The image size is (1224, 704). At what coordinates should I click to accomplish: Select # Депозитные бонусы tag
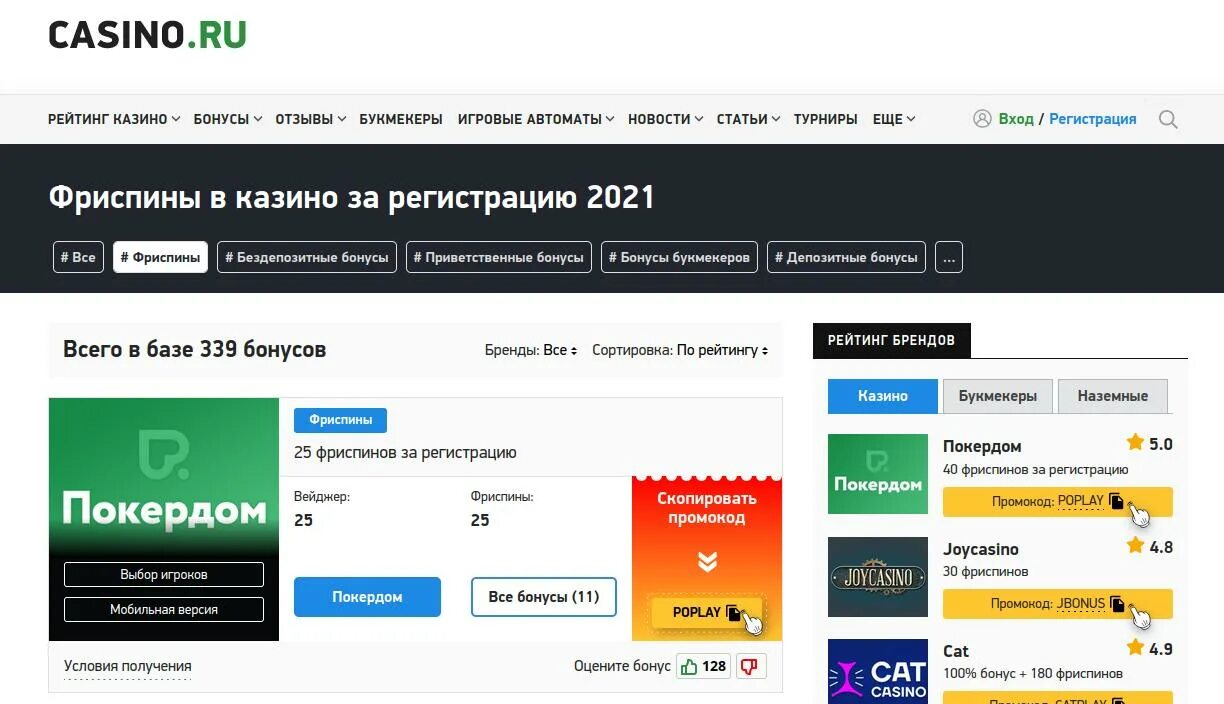(x=847, y=257)
